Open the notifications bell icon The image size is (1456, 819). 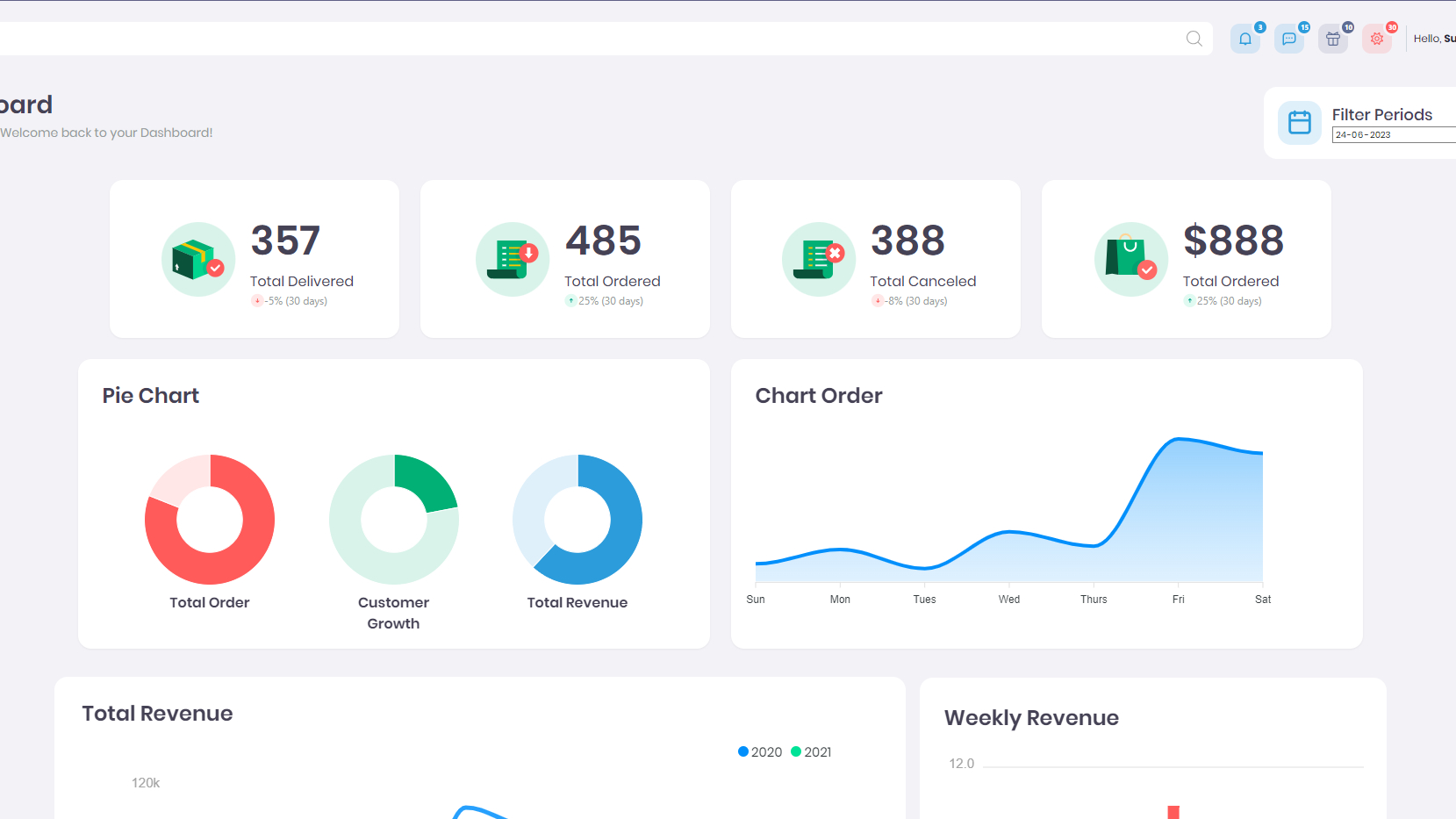(1244, 39)
